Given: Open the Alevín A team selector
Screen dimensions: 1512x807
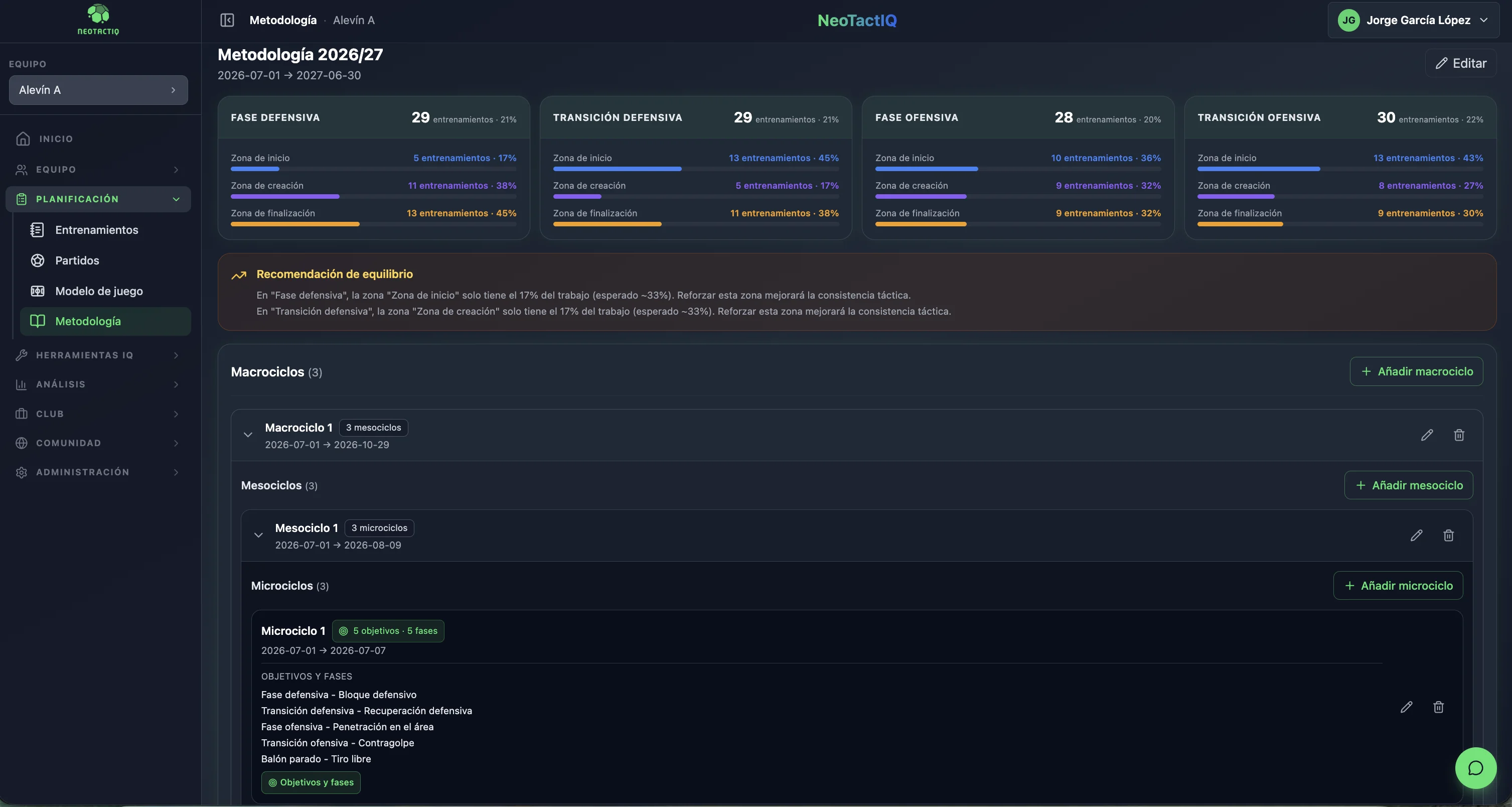Looking at the screenshot, I should pos(98,90).
